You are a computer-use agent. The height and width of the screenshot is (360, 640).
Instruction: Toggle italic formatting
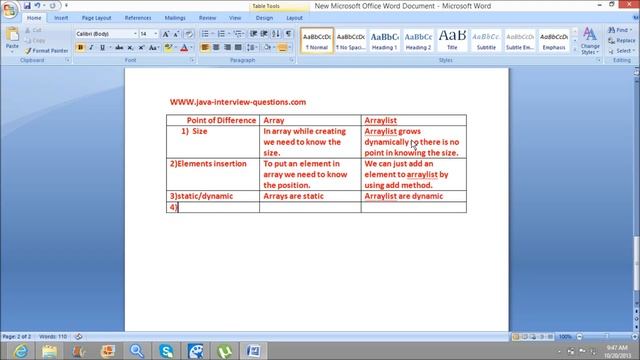(x=91, y=48)
